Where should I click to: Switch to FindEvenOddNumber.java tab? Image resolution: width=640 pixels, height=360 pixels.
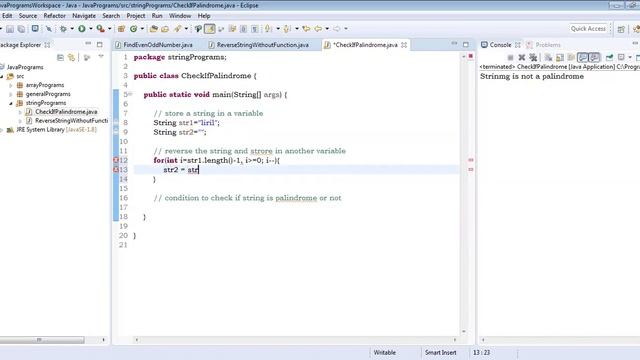(154, 45)
